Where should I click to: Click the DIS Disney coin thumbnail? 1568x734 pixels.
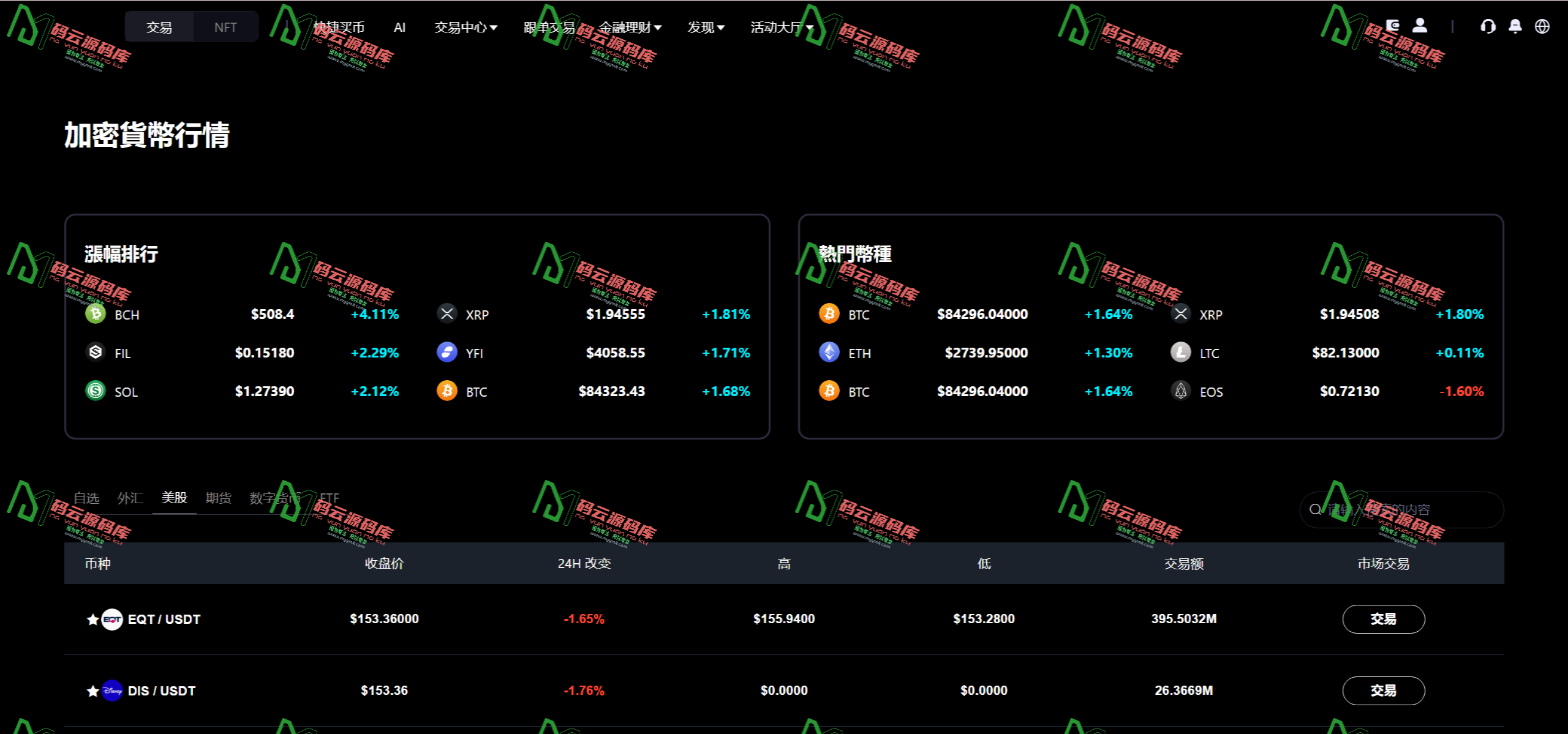(x=112, y=691)
